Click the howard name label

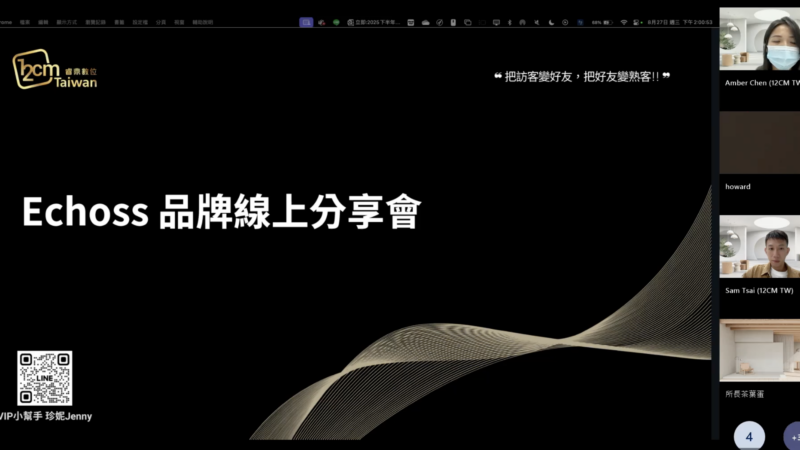(x=738, y=187)
